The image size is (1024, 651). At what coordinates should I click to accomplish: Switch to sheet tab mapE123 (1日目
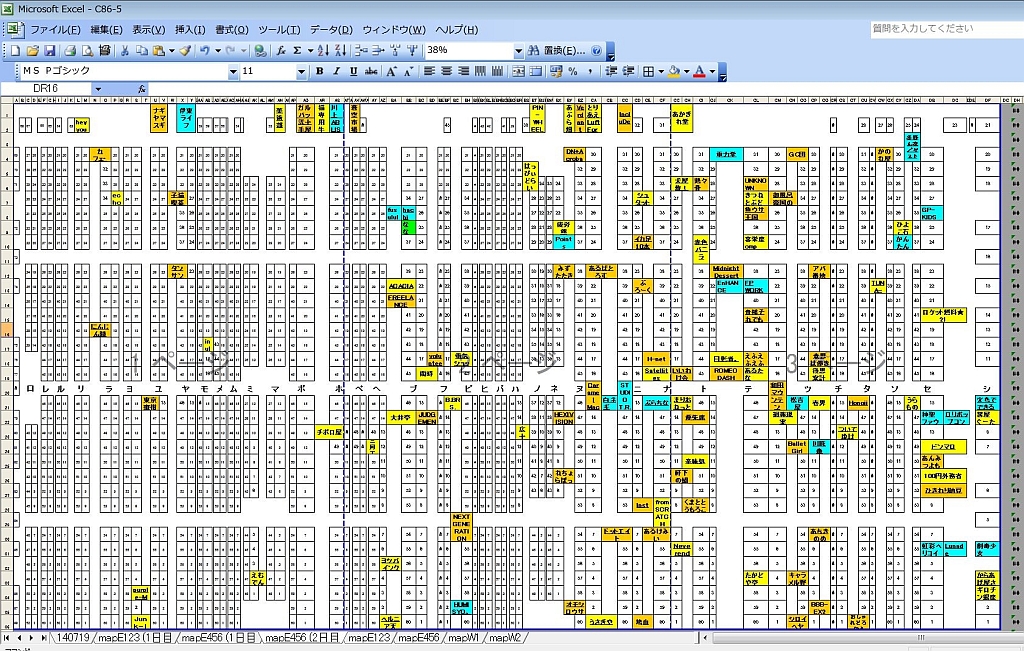tap(135, 637)
